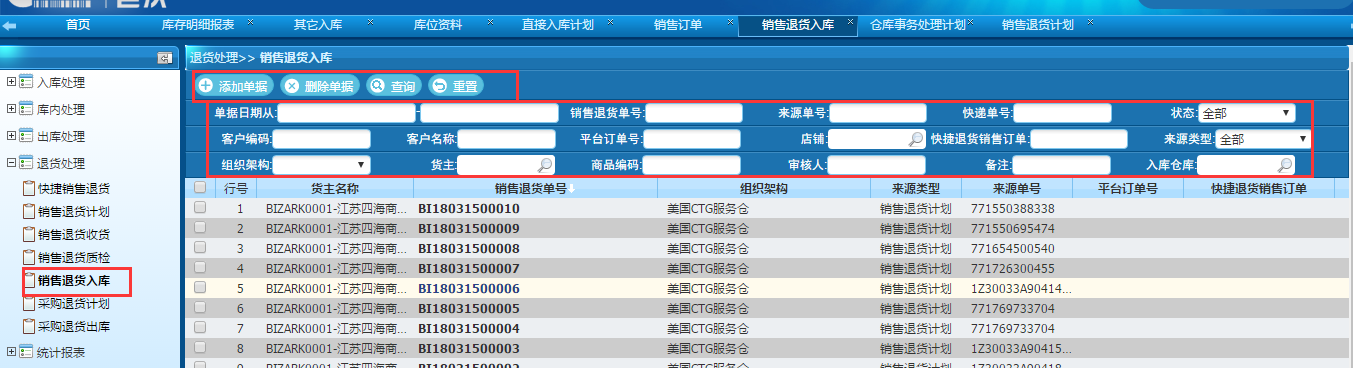Expand the 入库处理 tree node

pyautogui.click(x=12, y=82)
